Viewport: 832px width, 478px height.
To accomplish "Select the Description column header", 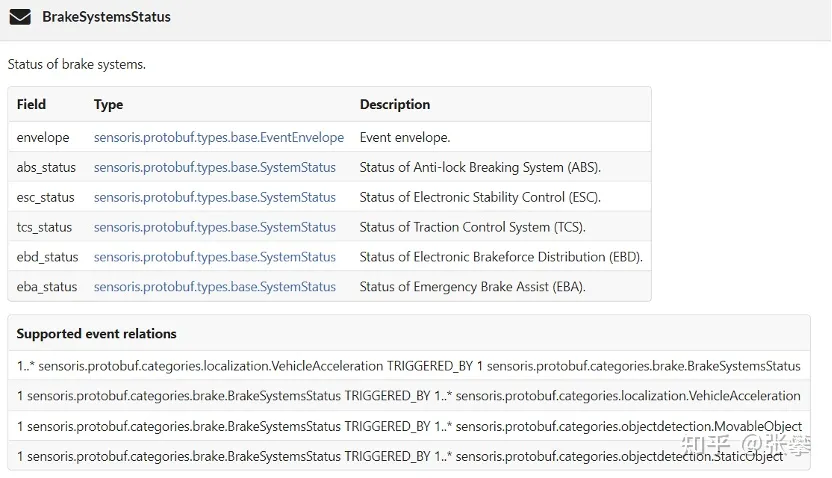I will pyautogui.click(x=395, y=105).
